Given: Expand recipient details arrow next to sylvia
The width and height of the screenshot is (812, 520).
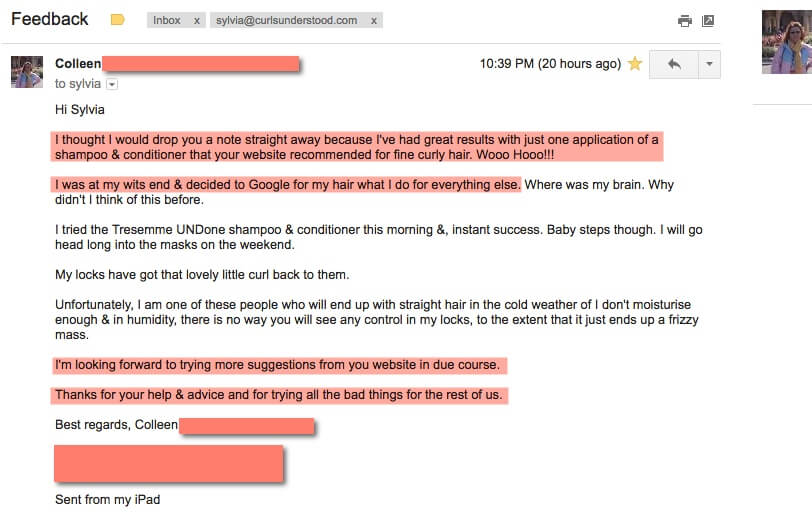Looking at the screenshot, I should [x=112, y=84].
